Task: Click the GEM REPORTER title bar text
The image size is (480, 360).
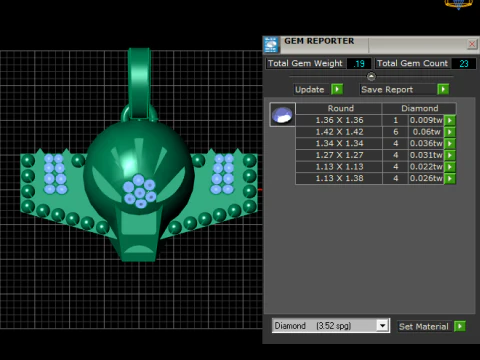Action: tap(319, 41)
